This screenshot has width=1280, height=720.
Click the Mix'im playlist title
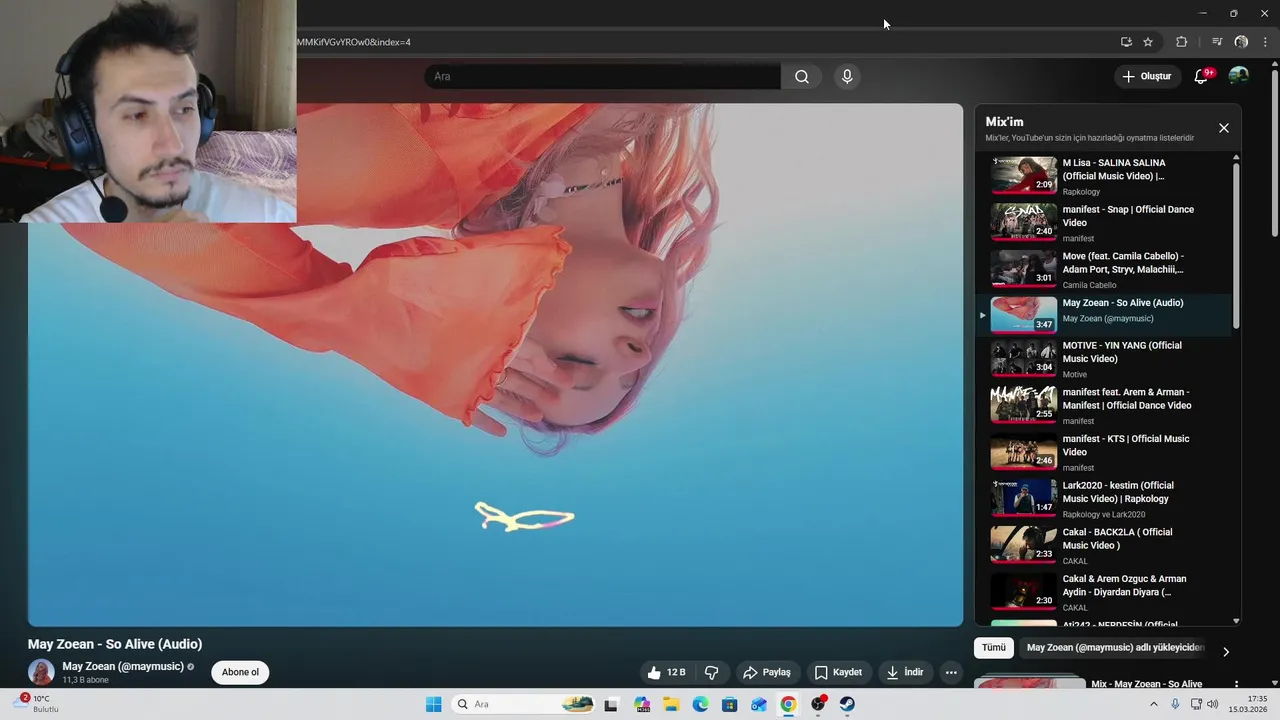(x=1004, y=122)
